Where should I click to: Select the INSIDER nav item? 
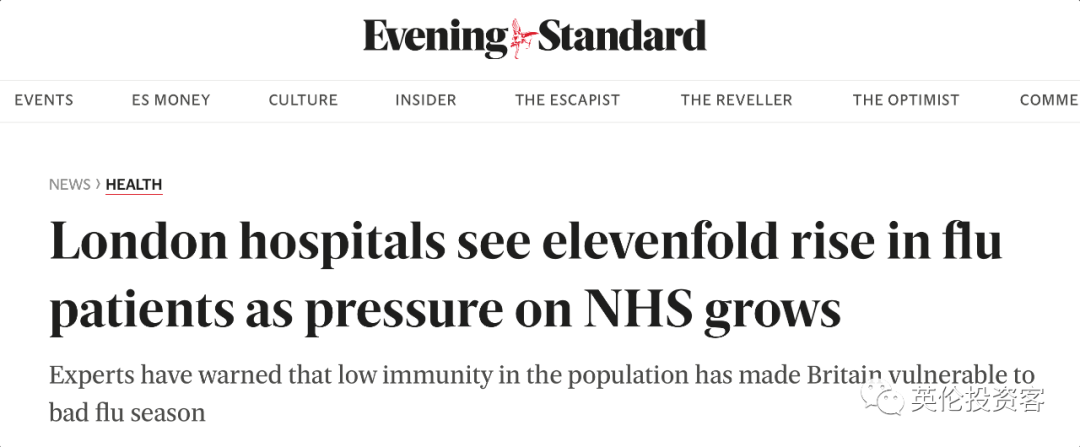[x=426, y=100]
